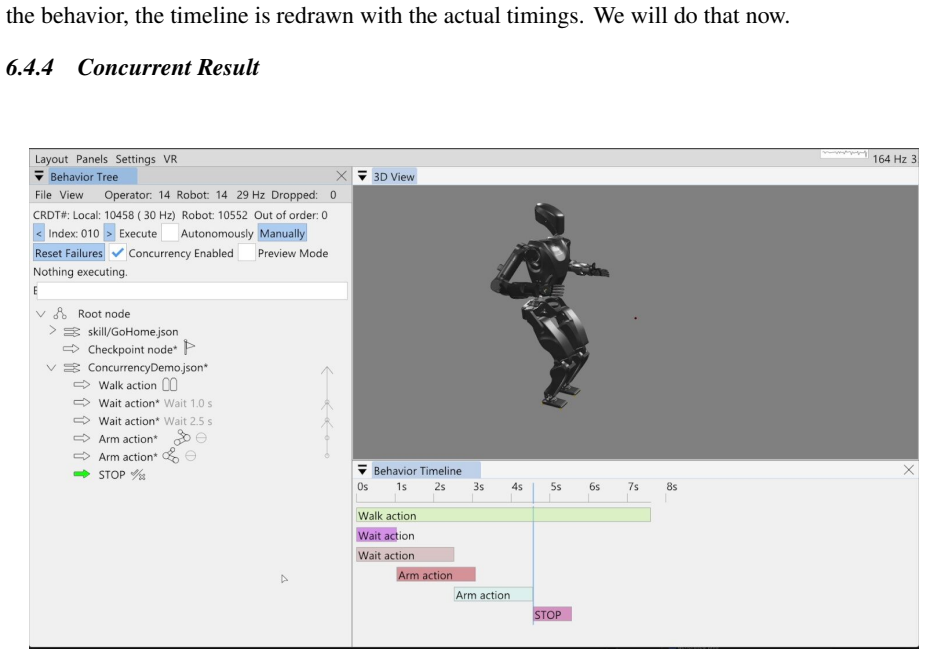The image size is (925, 655).
Task: Click the Root node tree icon
Action: [60, 313]
